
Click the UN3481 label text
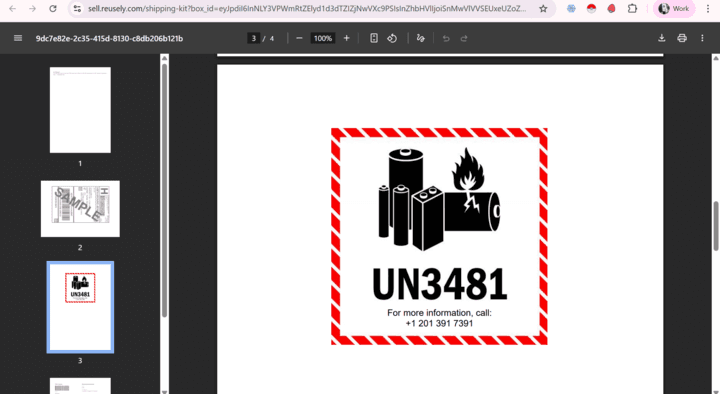439,284
